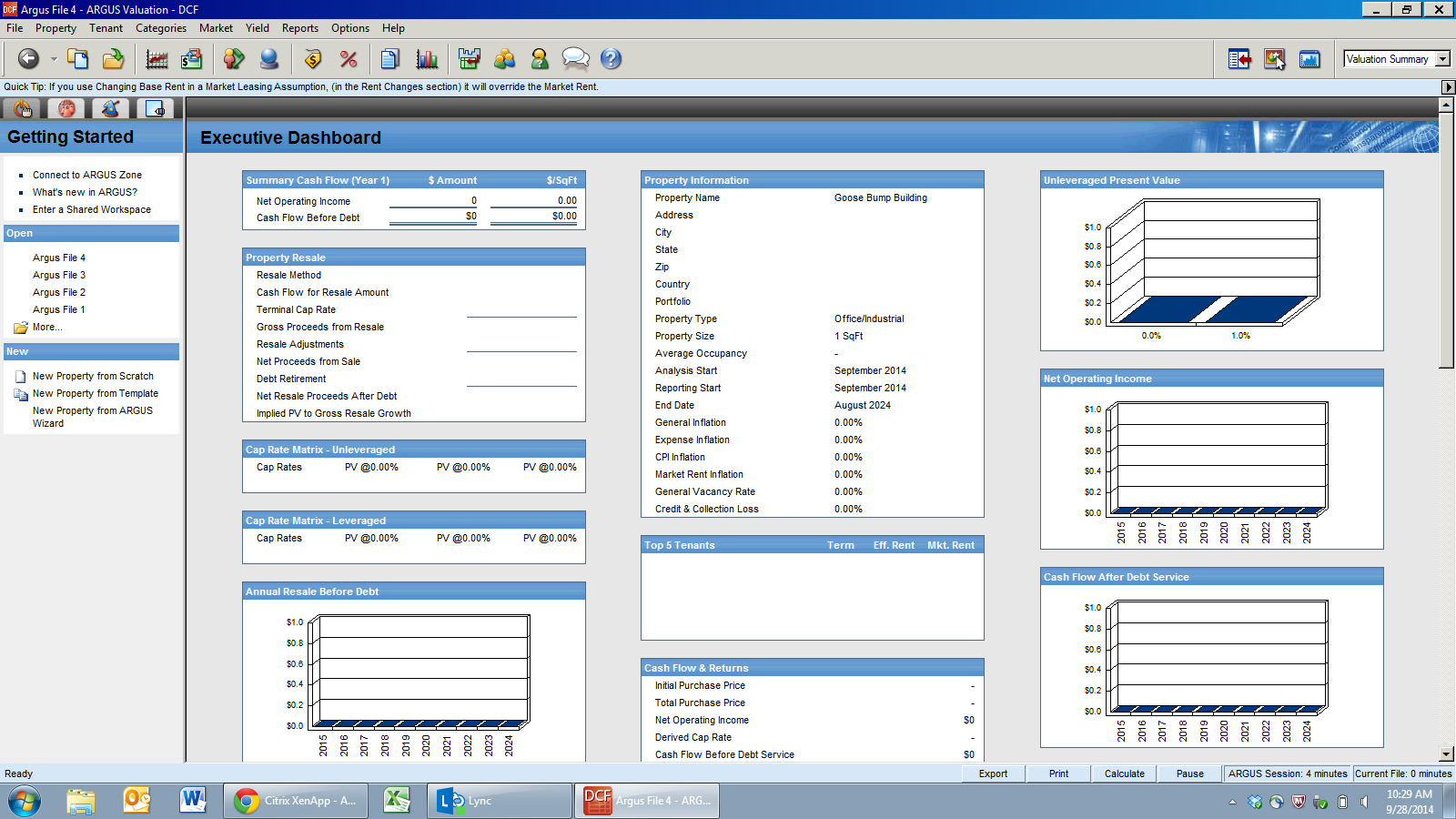Click the blue globe toolbar icon
The image size is (1456, 819).
point(268,59)
